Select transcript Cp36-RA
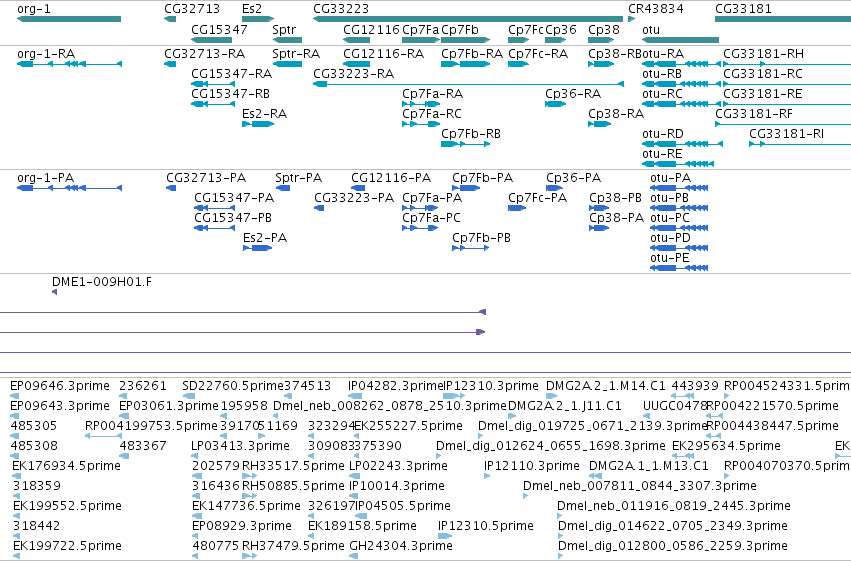 tap(555, 104)
